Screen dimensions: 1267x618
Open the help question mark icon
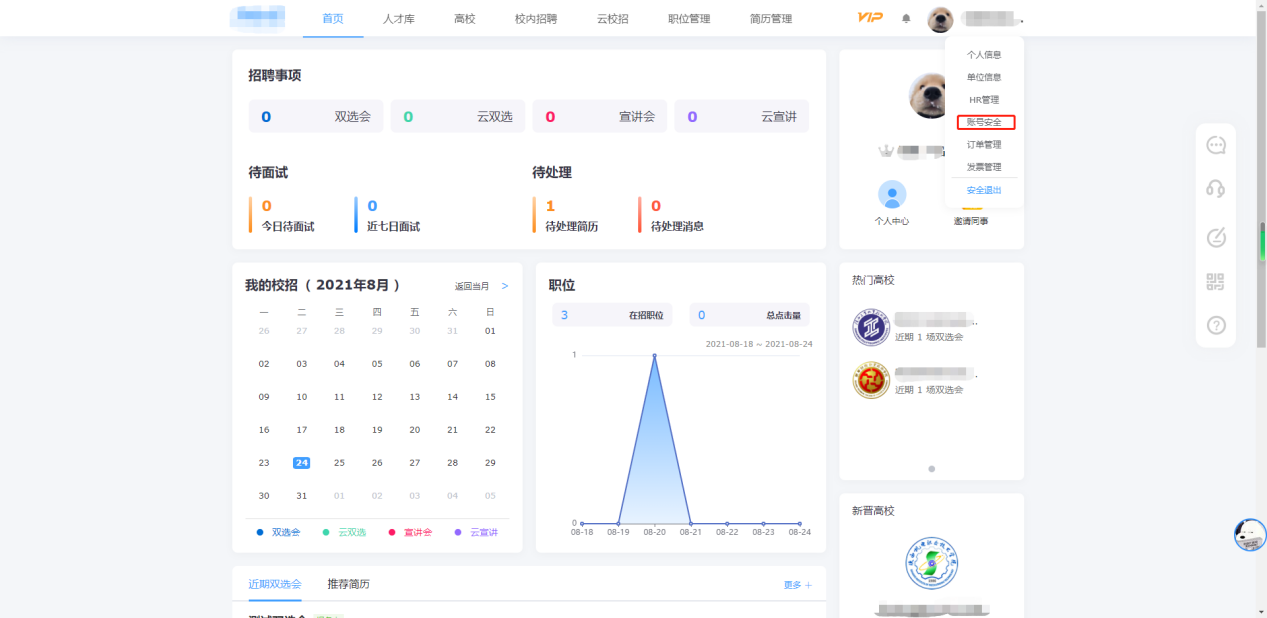coord(1216,325)
